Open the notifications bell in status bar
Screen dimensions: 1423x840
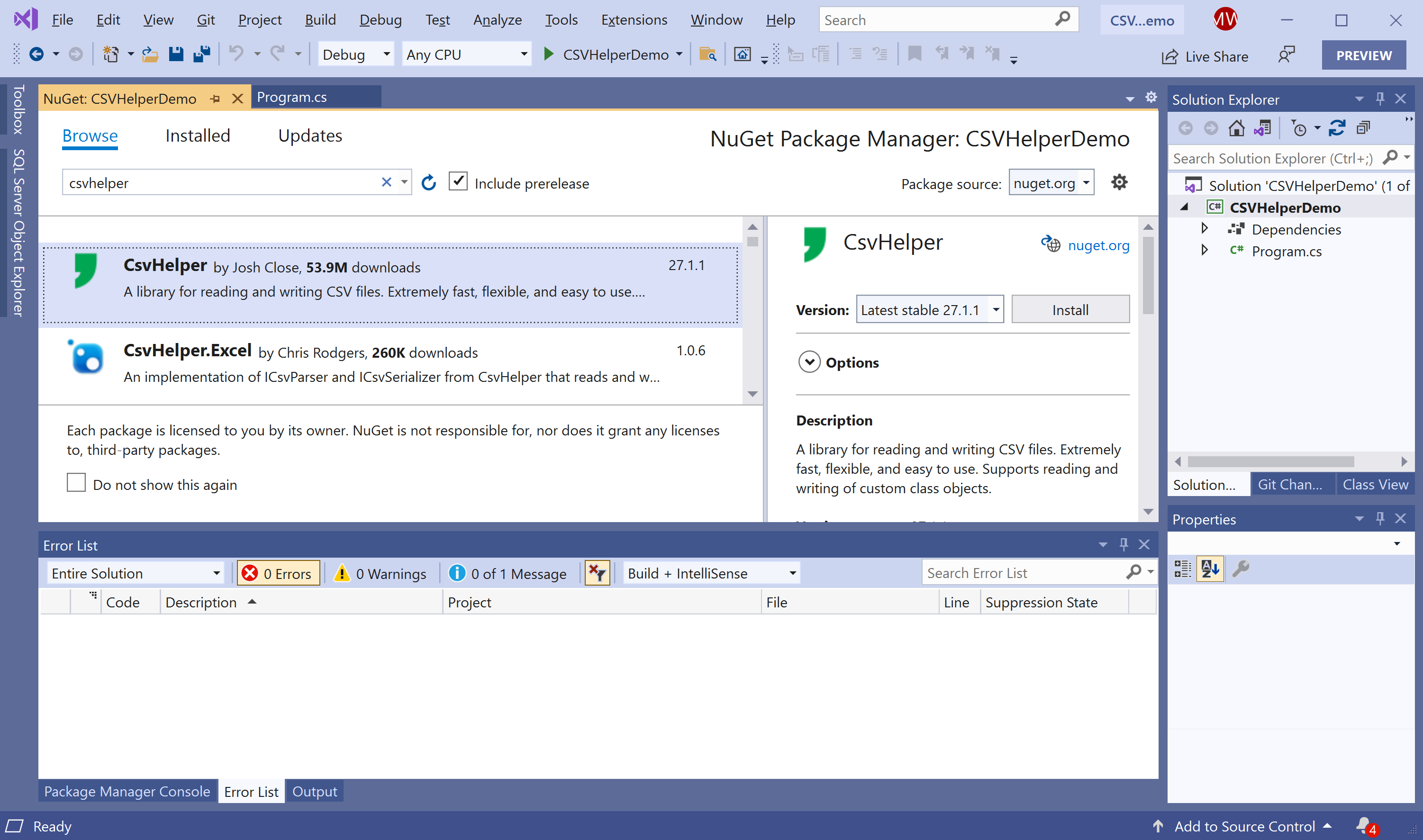coord(1364,825)
